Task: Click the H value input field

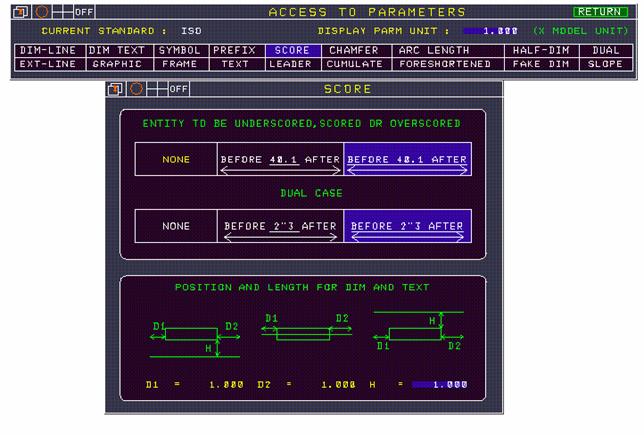Action: tap(439, 384)
